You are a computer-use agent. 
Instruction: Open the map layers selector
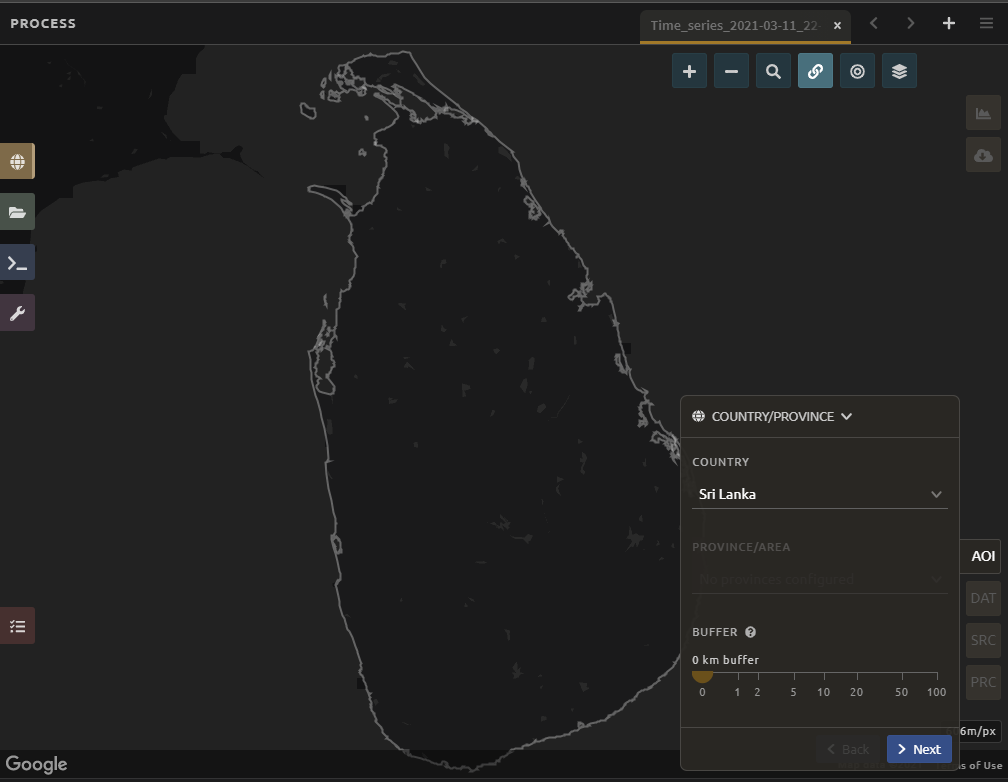click(x=899, y=71)
